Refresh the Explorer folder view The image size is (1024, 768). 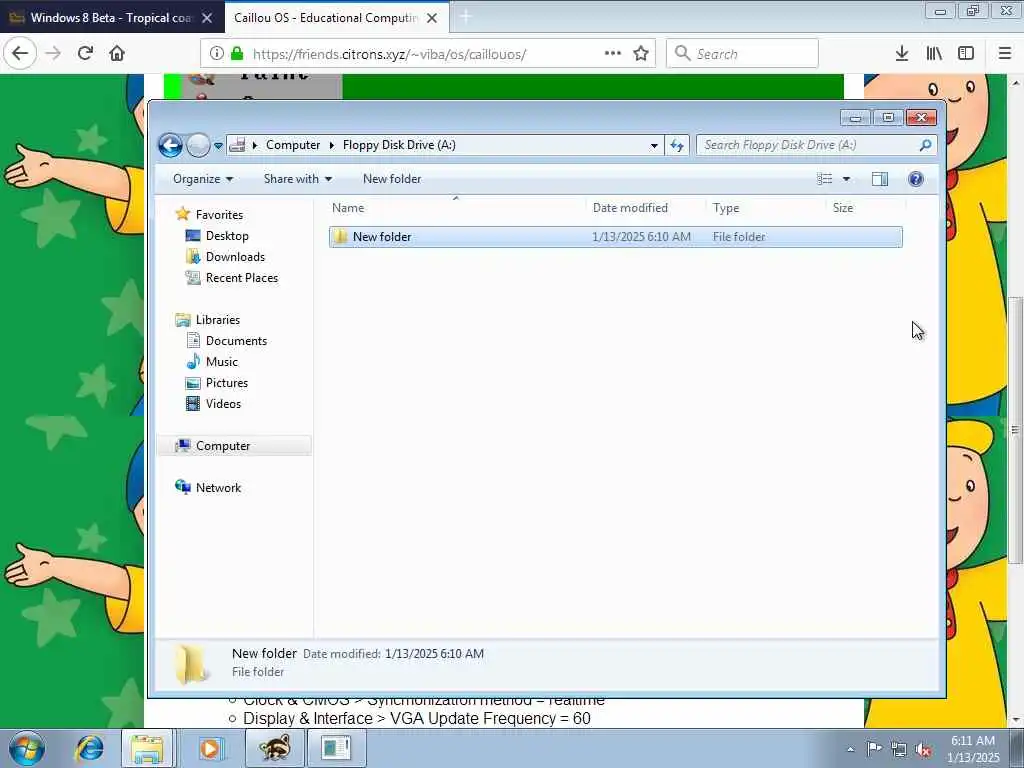677,145
